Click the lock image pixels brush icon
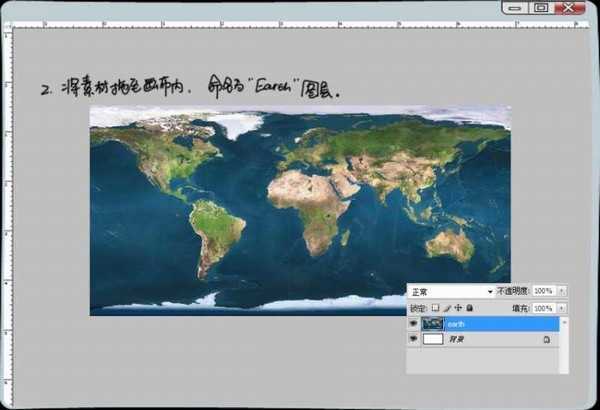Screen dimensions: 600x410 pos(447,308)
